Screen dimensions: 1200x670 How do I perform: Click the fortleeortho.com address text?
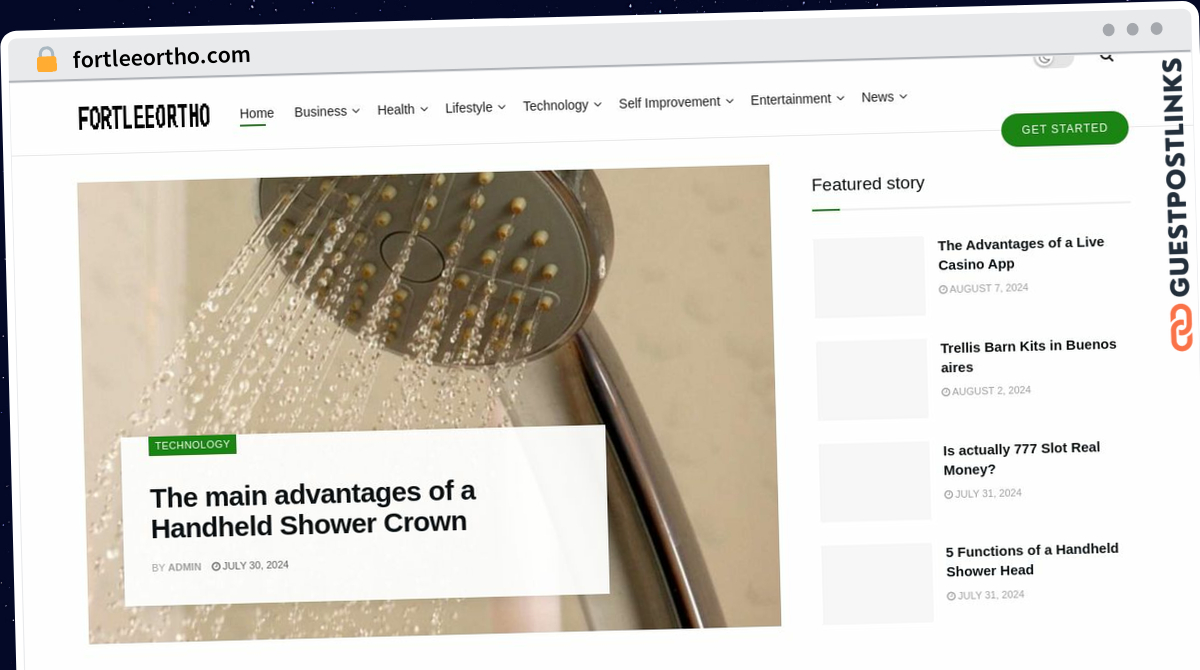(161, 57)
